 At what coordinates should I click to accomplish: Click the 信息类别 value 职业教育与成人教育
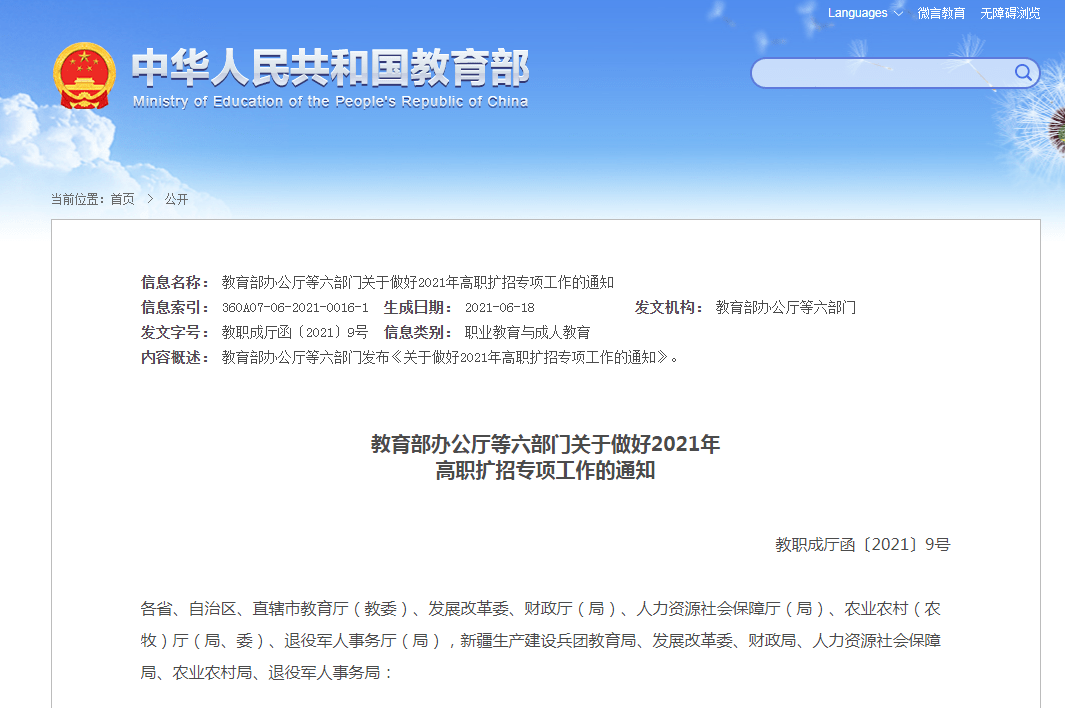point(527,332)
